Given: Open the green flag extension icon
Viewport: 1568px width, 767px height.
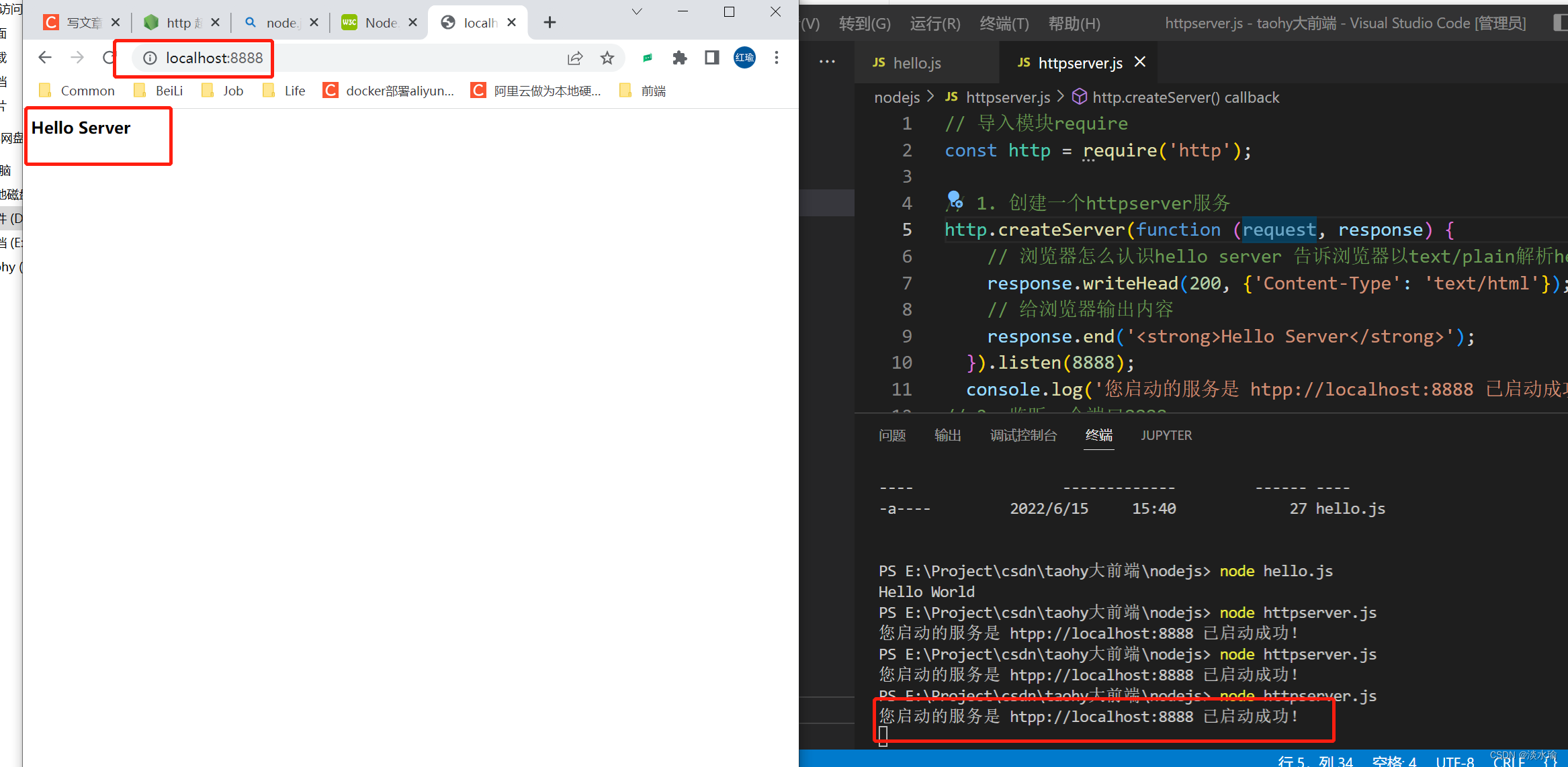Looking at the screenshot, I should tap(648, 58).
